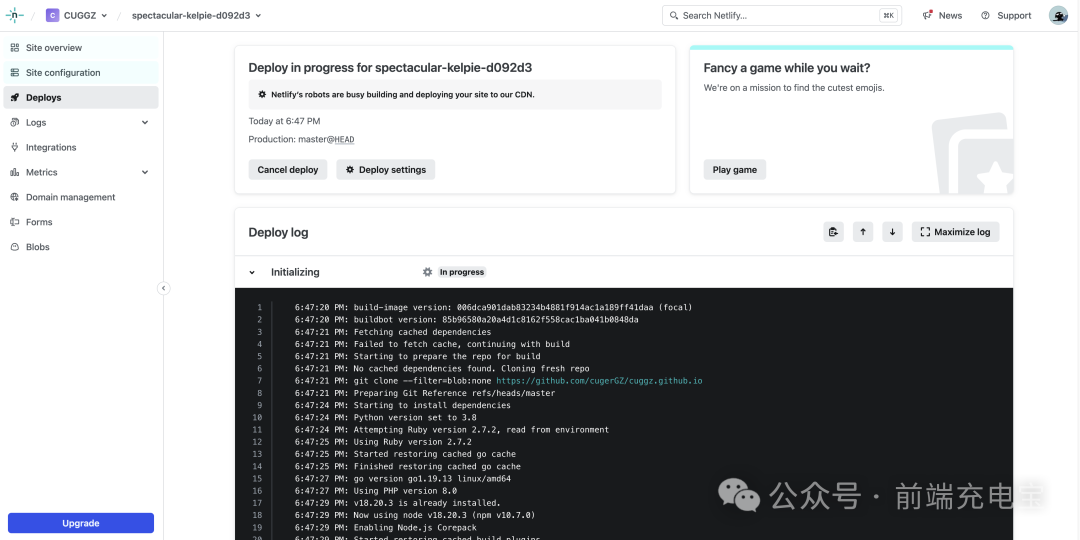Click the Deploys rocket icon

(x=14, y=97)
